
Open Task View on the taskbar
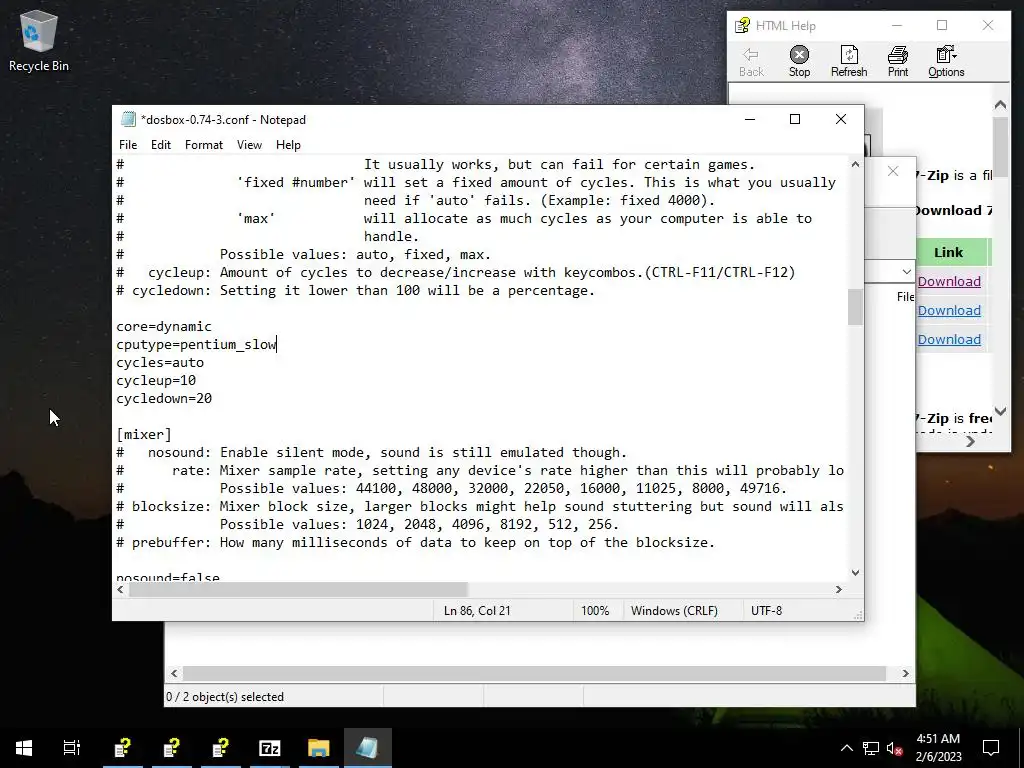coord(72,748)
